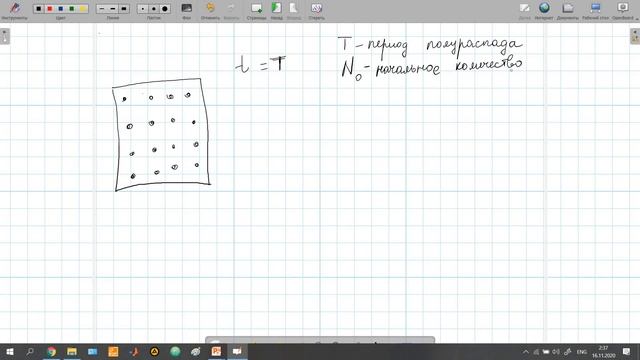Open the green round taskbar app

click(175, 351)
